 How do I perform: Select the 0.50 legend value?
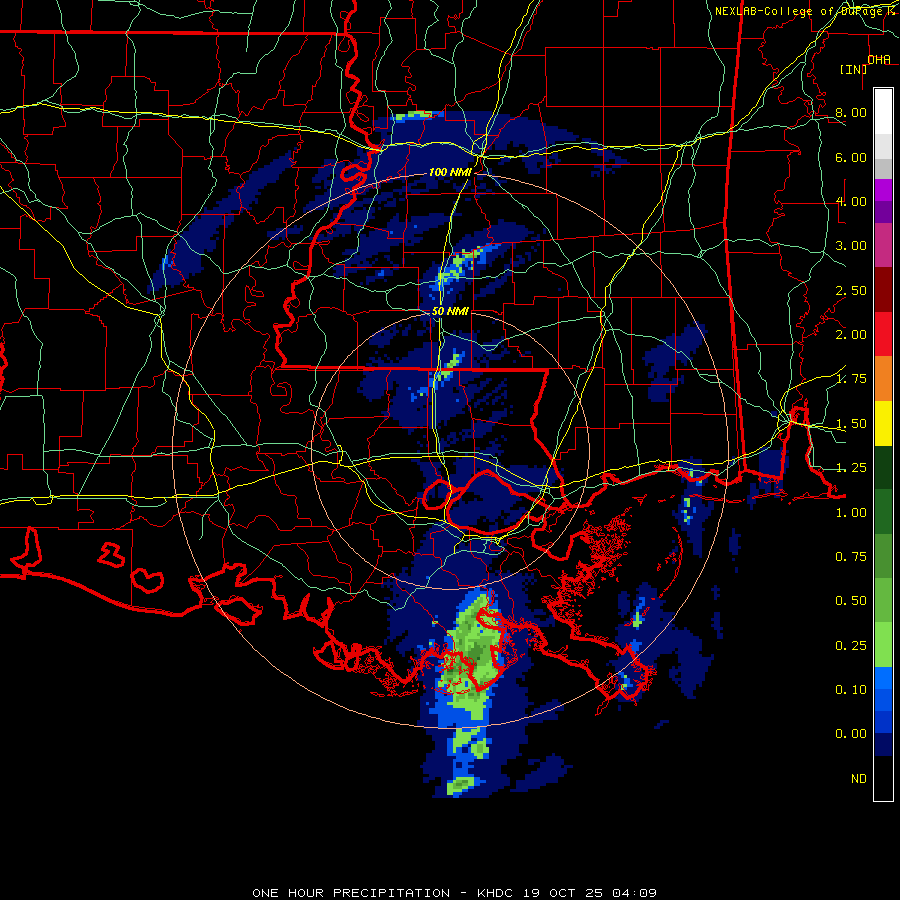click(851, 601)
